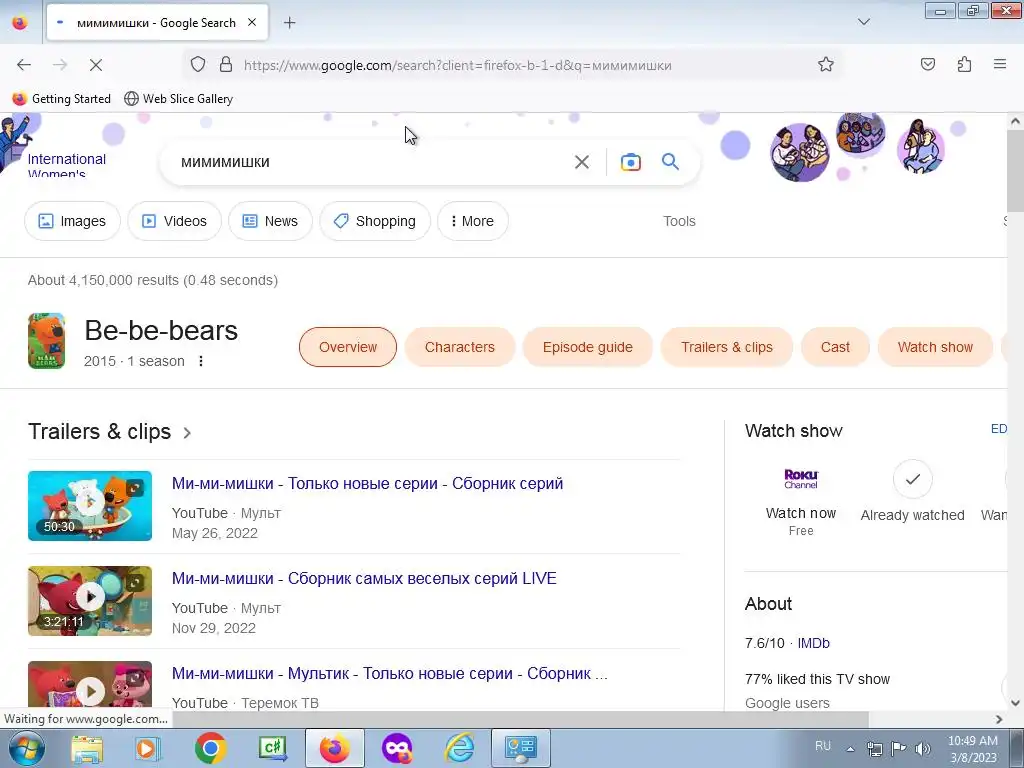
Task: Open Только новые серии - Сборник серий link
Action: click(x=368, y=483)
